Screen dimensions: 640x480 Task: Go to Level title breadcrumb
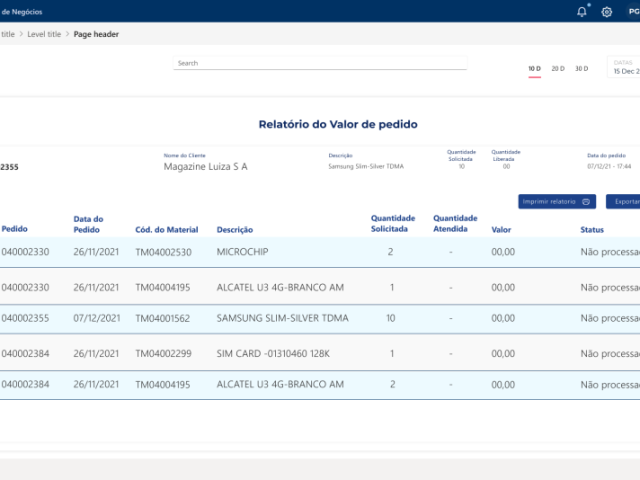point(44,34)
